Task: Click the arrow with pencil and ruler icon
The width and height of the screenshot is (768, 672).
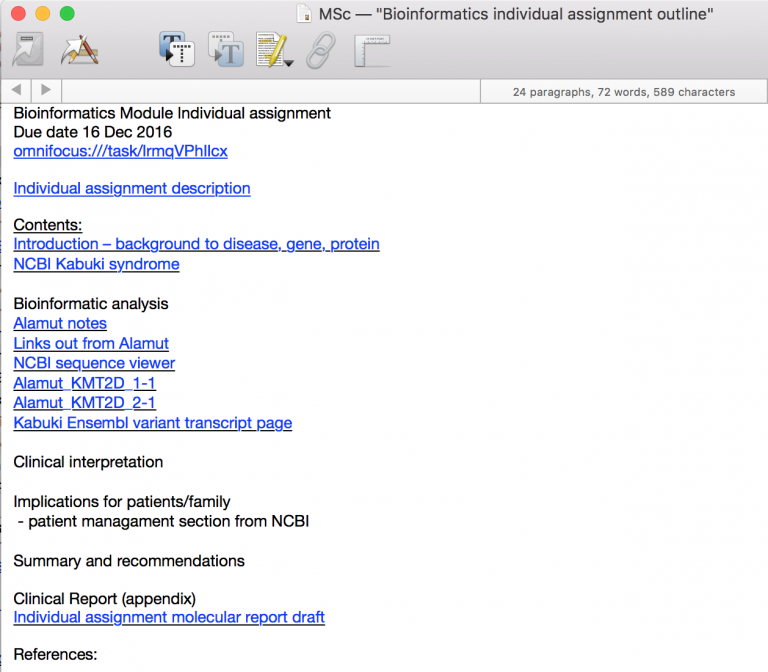Action: [79, 49]
